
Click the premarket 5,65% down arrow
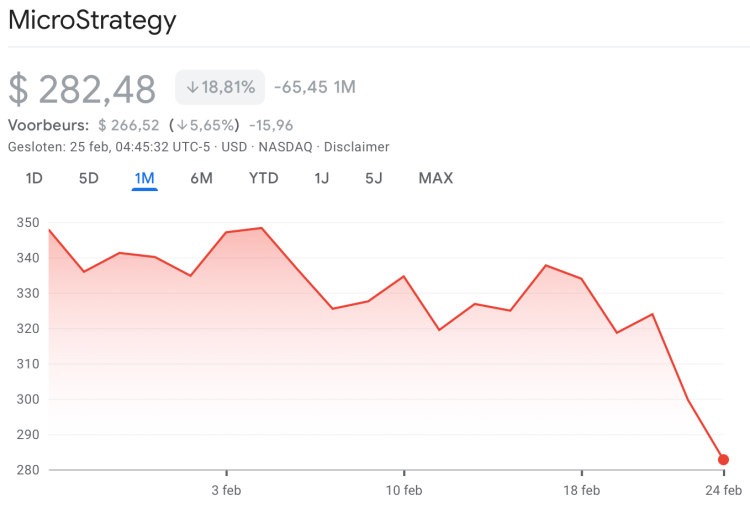(182, 125)
